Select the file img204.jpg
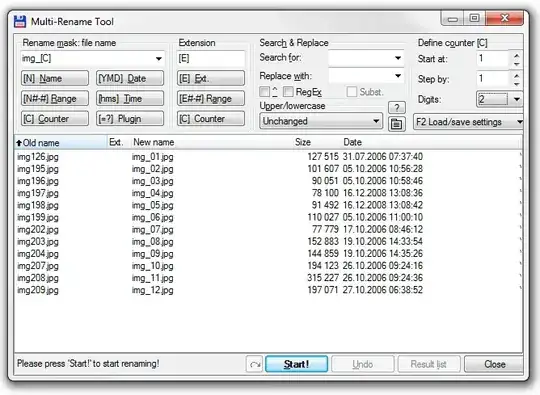 (38, 253)
